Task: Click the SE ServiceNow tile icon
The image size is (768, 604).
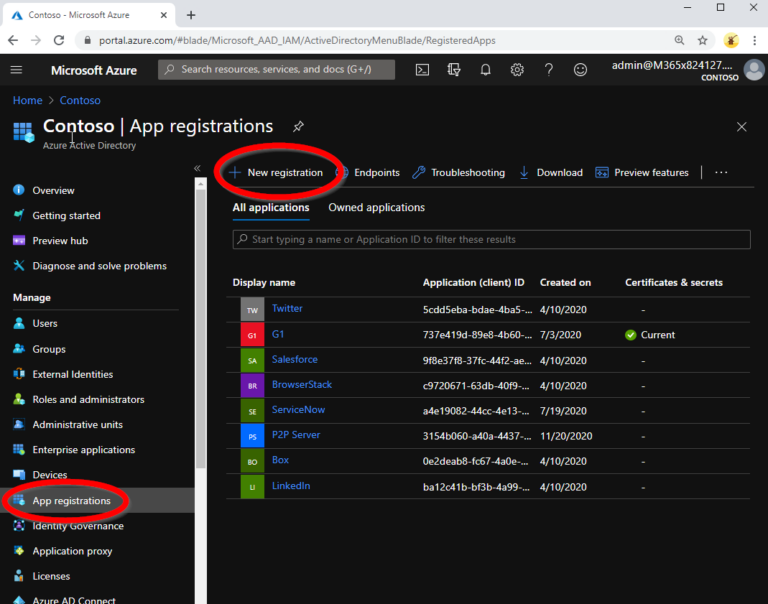Action: tap(252, 411)
